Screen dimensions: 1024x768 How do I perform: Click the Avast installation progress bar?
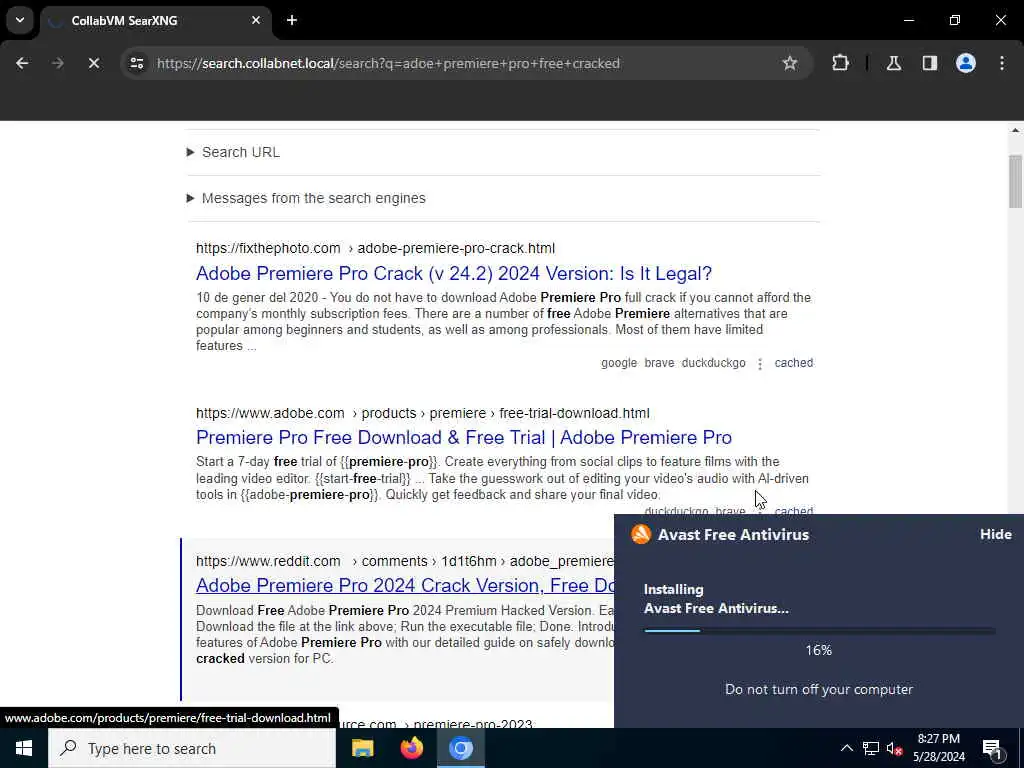click(819, 631)
